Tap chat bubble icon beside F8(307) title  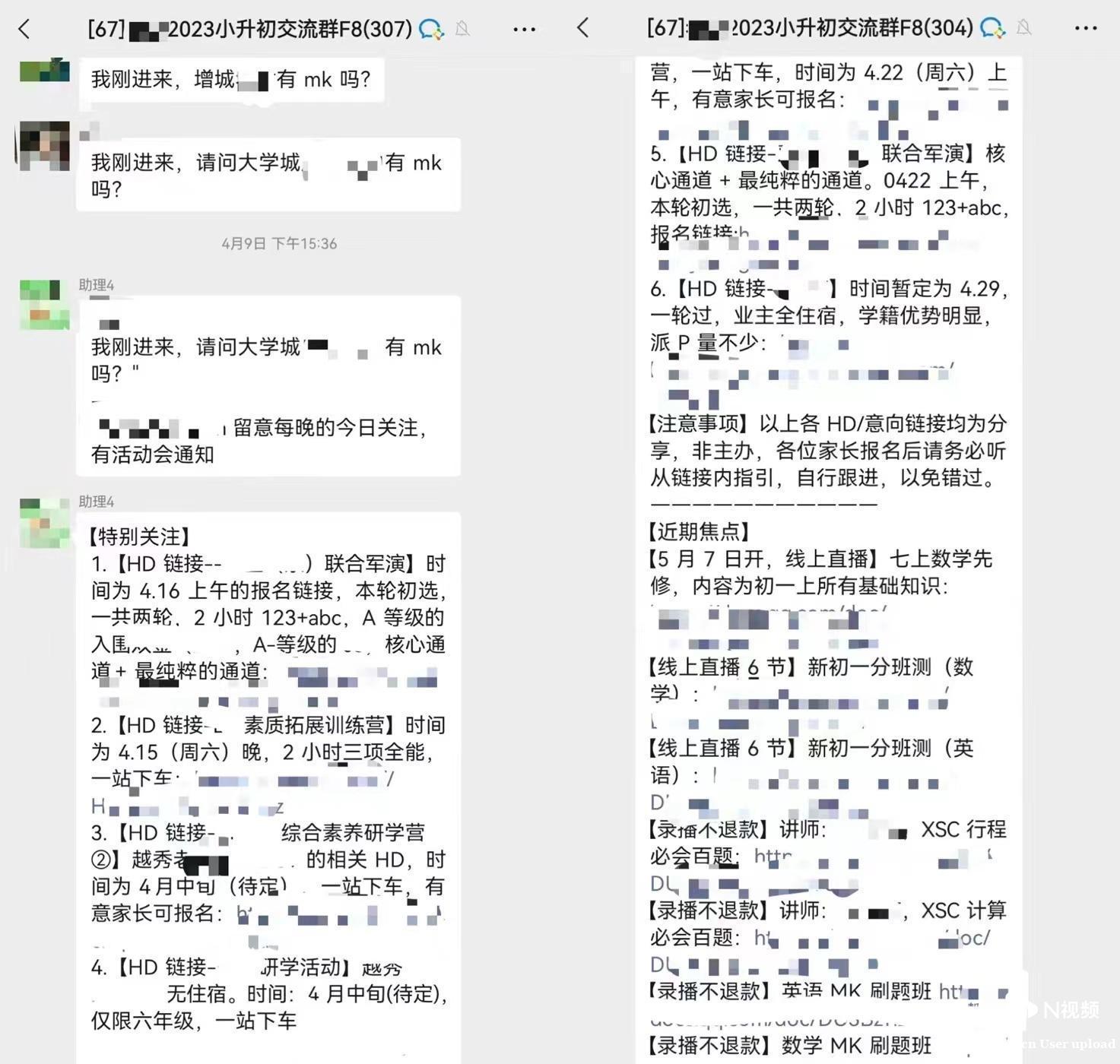431,29
